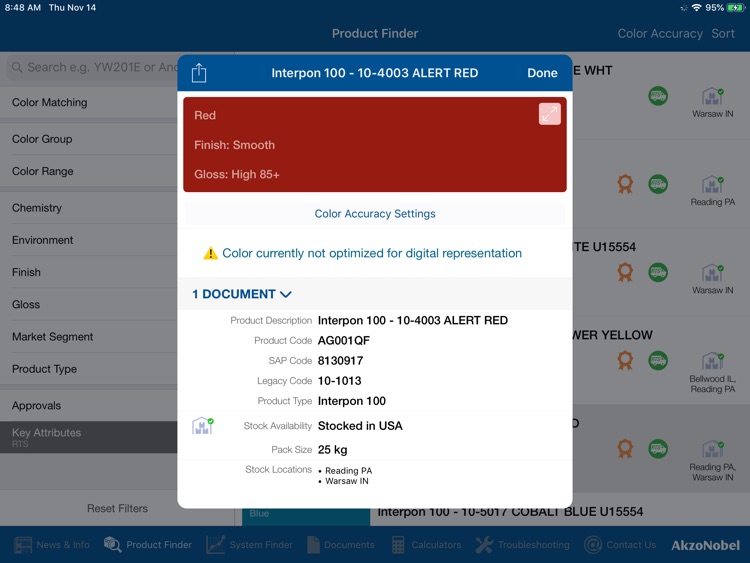Tap Color Accuracy in the top bar
Viewport: 750px width, 563px height.
pyautogui.click(x=660, y=33)
